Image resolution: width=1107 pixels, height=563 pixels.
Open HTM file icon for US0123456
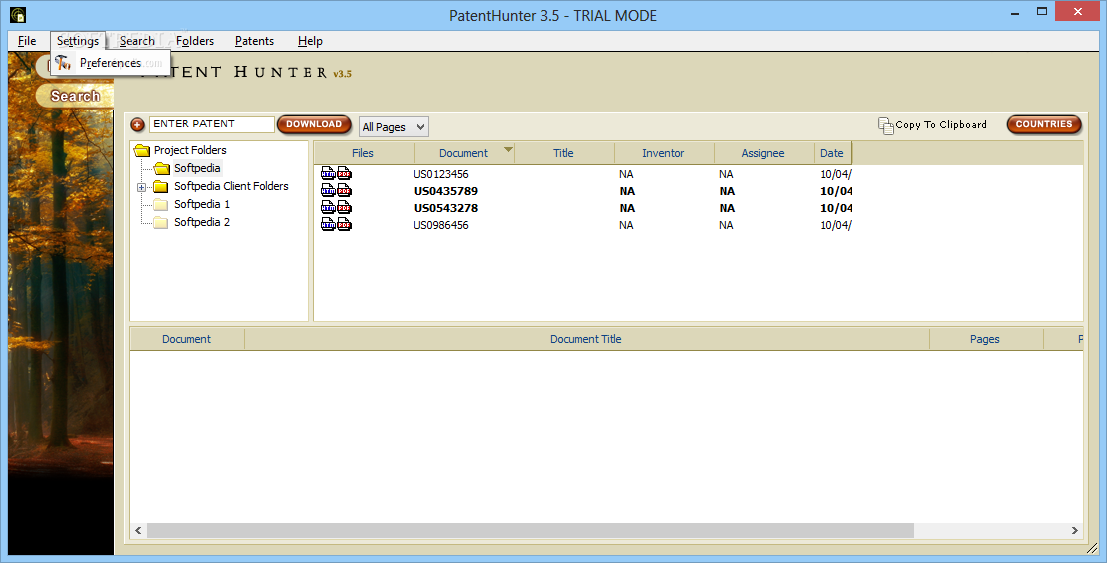pyautogui.click(x=328, y=174)
